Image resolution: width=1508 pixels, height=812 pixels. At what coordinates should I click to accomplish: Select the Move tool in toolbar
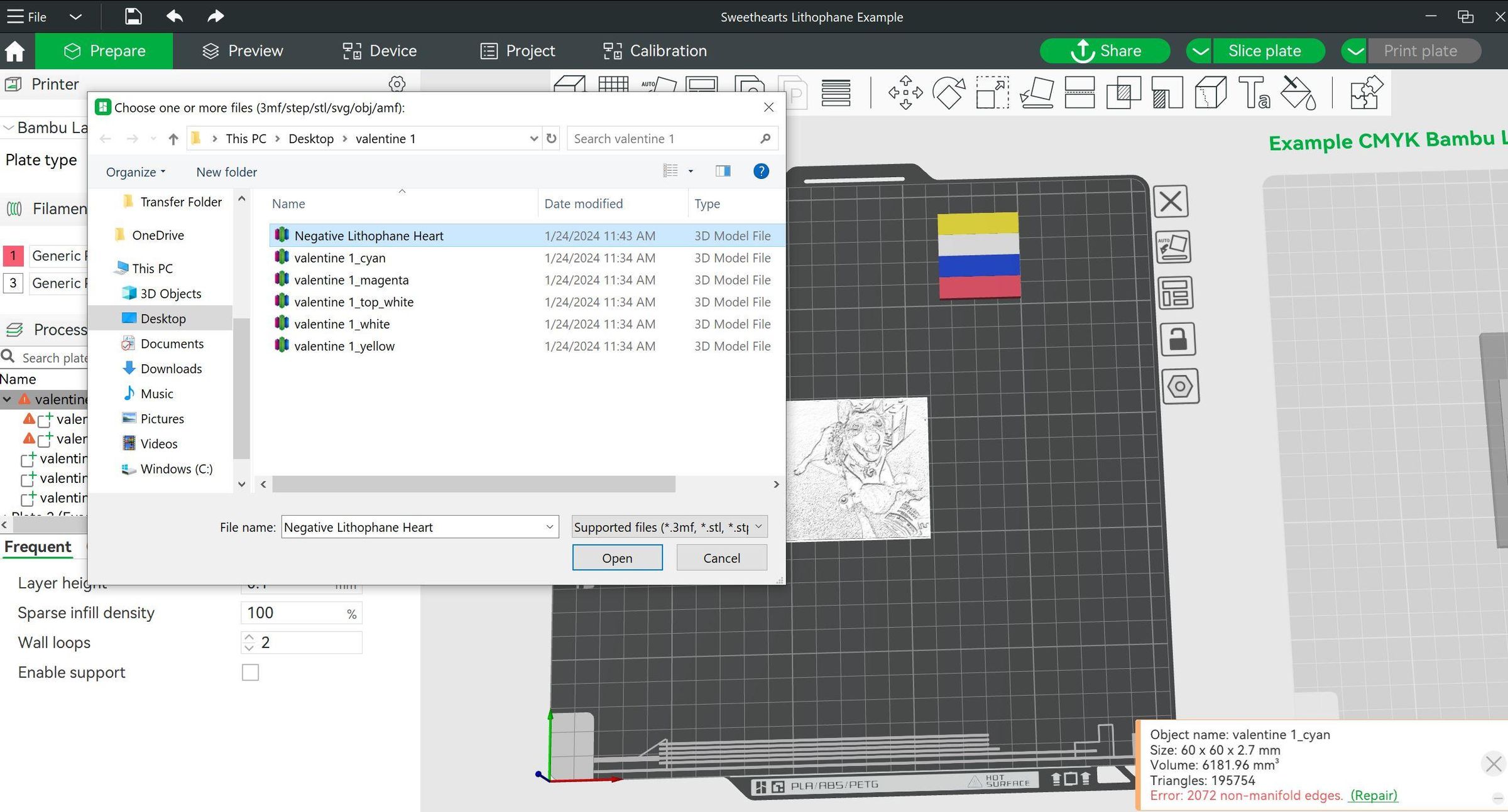905,93
